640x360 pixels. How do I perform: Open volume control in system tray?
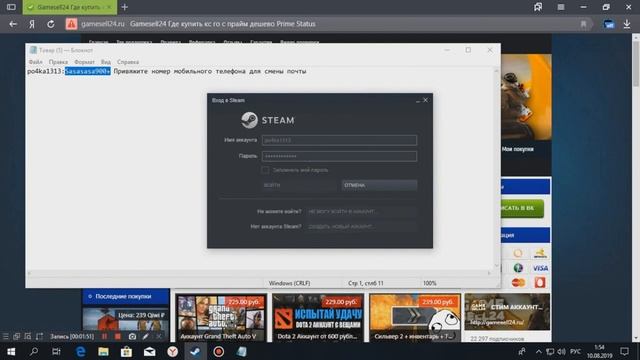562,351
